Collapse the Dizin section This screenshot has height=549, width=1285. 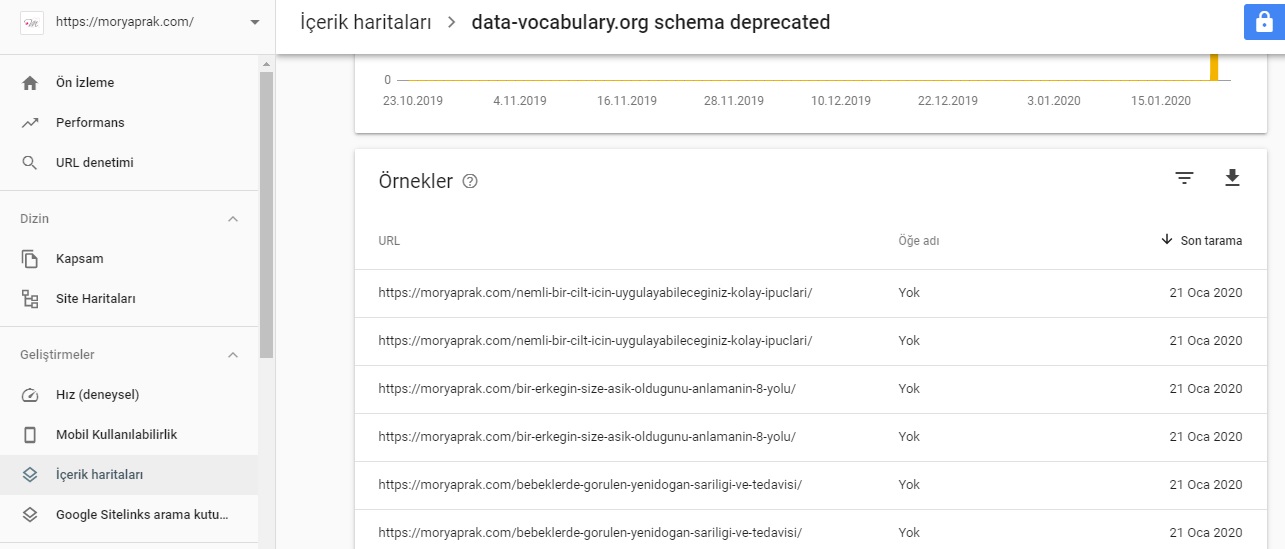233,219
